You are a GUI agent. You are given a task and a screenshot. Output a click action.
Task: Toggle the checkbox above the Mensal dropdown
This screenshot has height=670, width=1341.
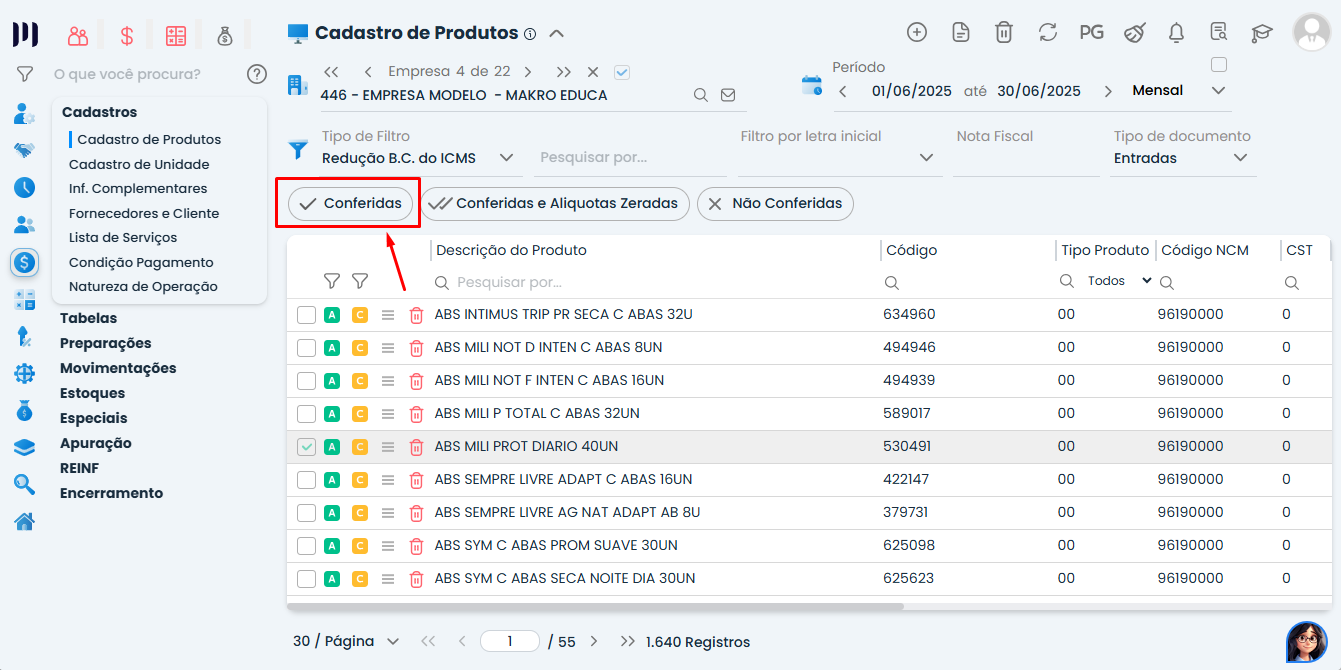click(x=1218, y=65)
